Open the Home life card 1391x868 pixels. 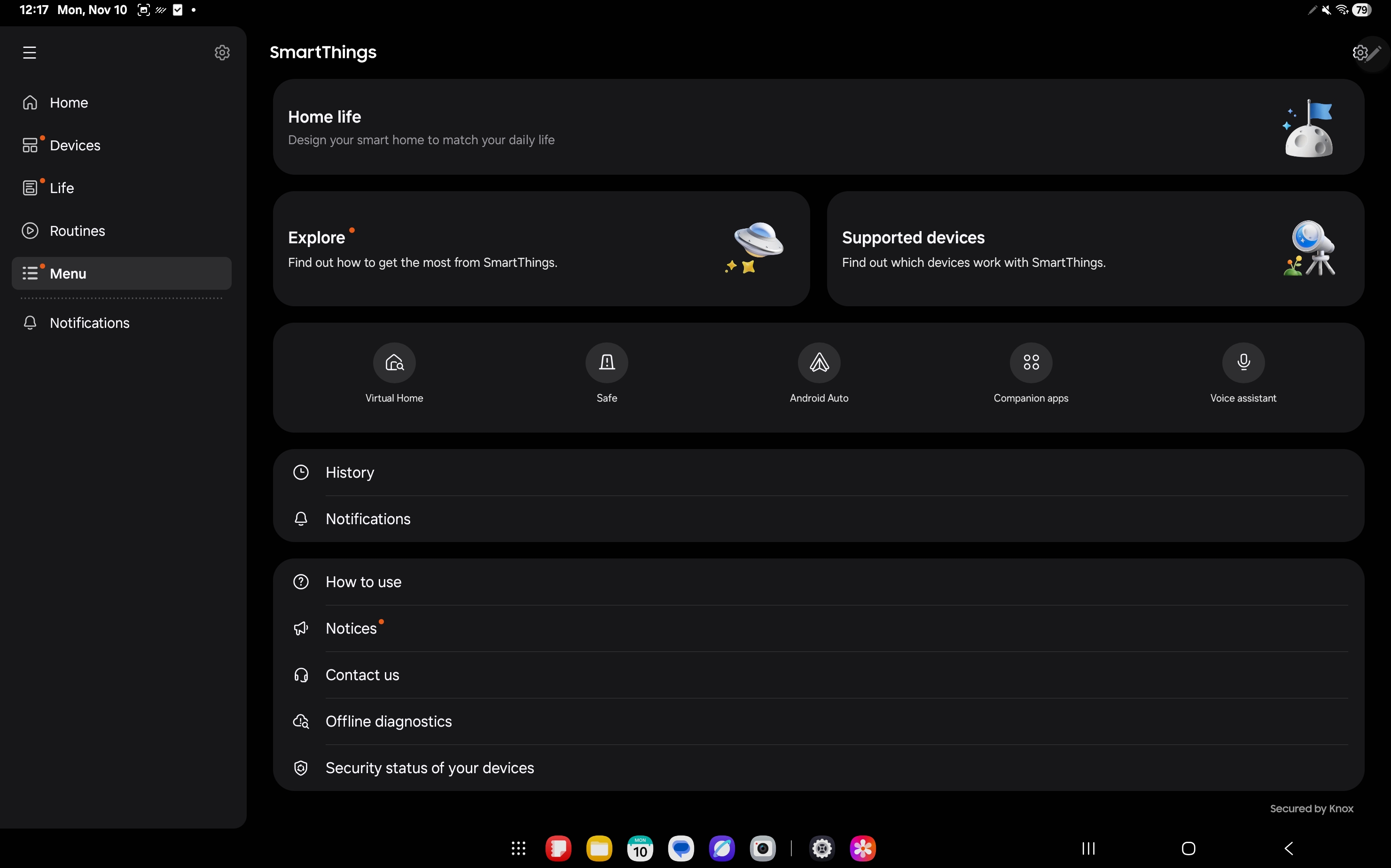point(818,127)
